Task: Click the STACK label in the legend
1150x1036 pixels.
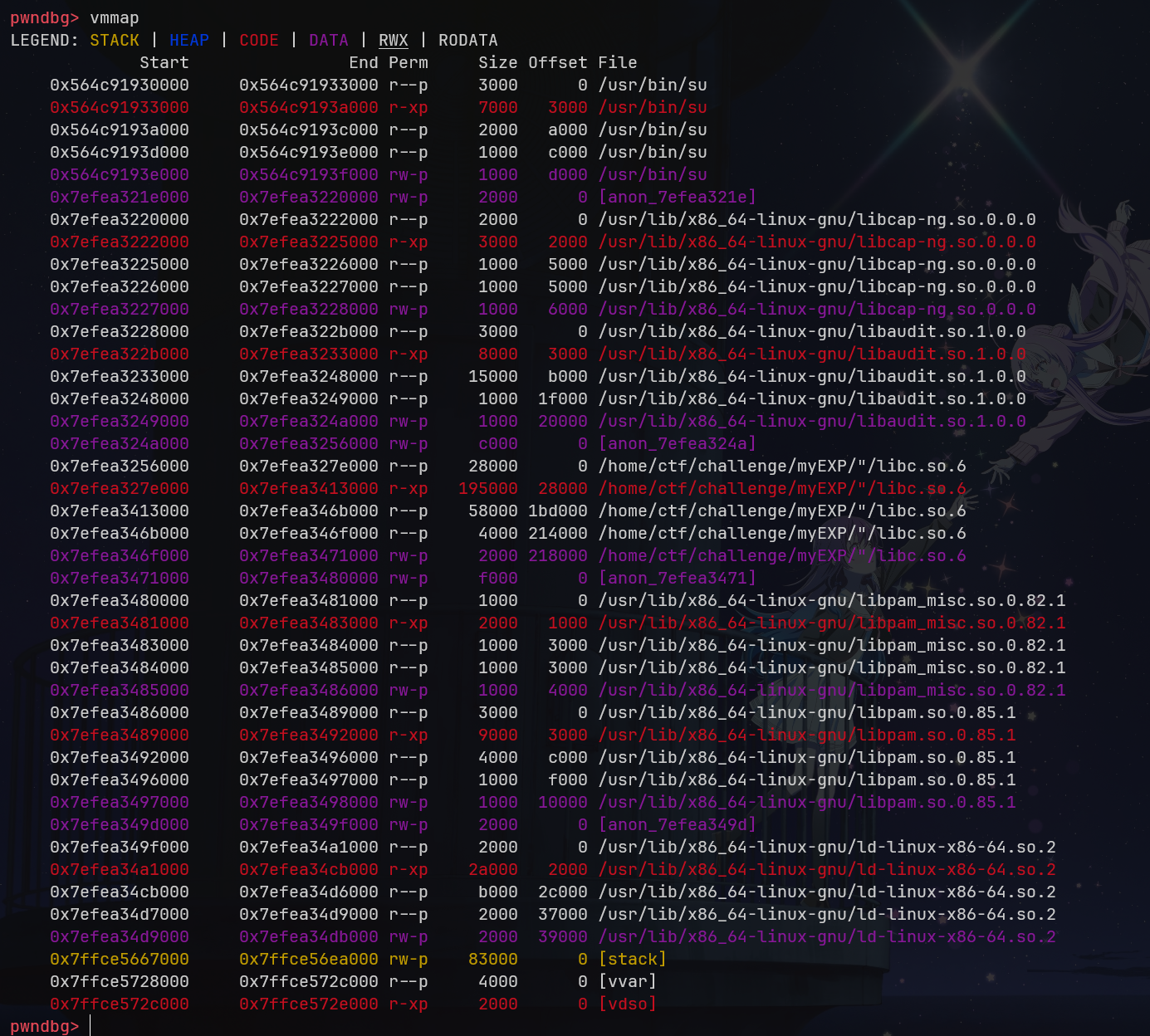Action: tap(115, 40)
